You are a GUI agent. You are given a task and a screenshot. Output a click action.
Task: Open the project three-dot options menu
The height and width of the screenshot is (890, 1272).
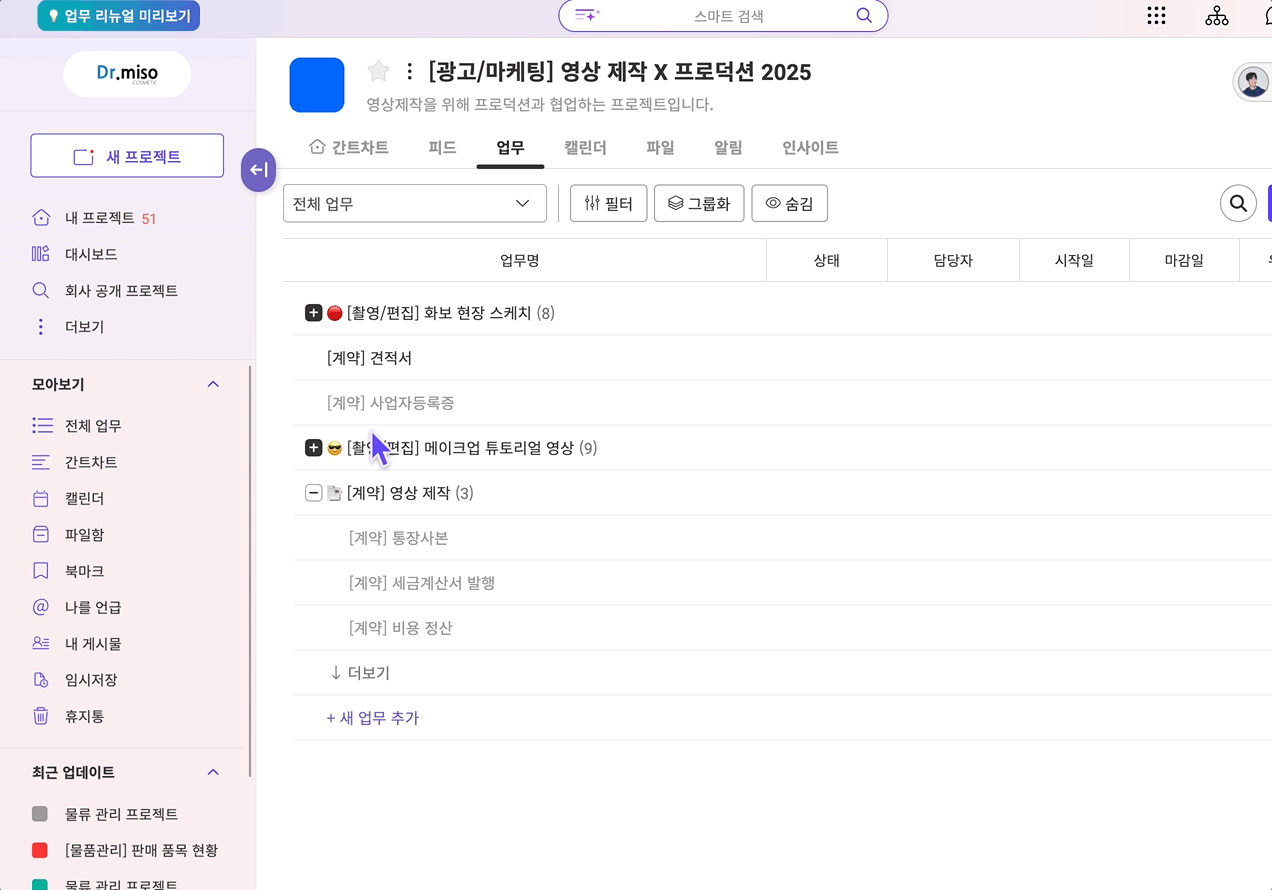409,72
